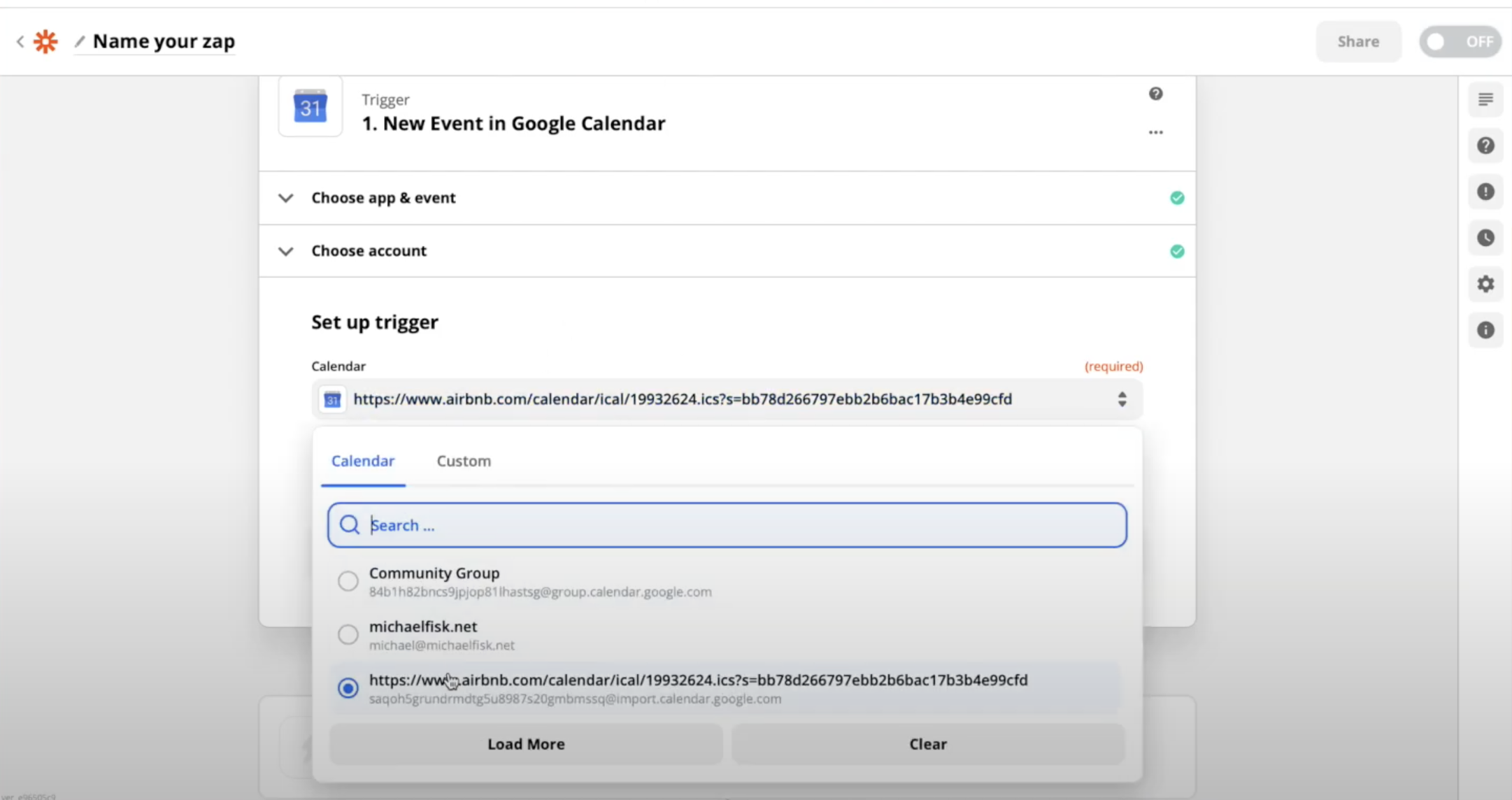
Task: Expand the Choose account section
Action: [369, 251]
